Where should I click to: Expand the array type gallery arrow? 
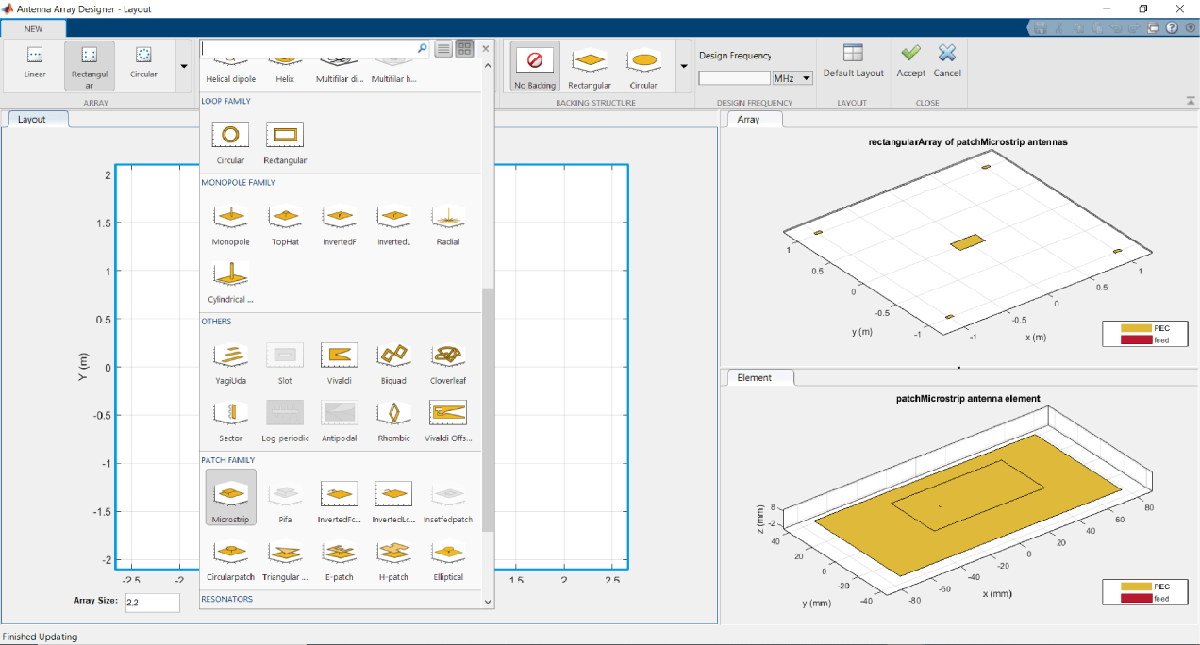pyautogui.click(x=184, y=67)
